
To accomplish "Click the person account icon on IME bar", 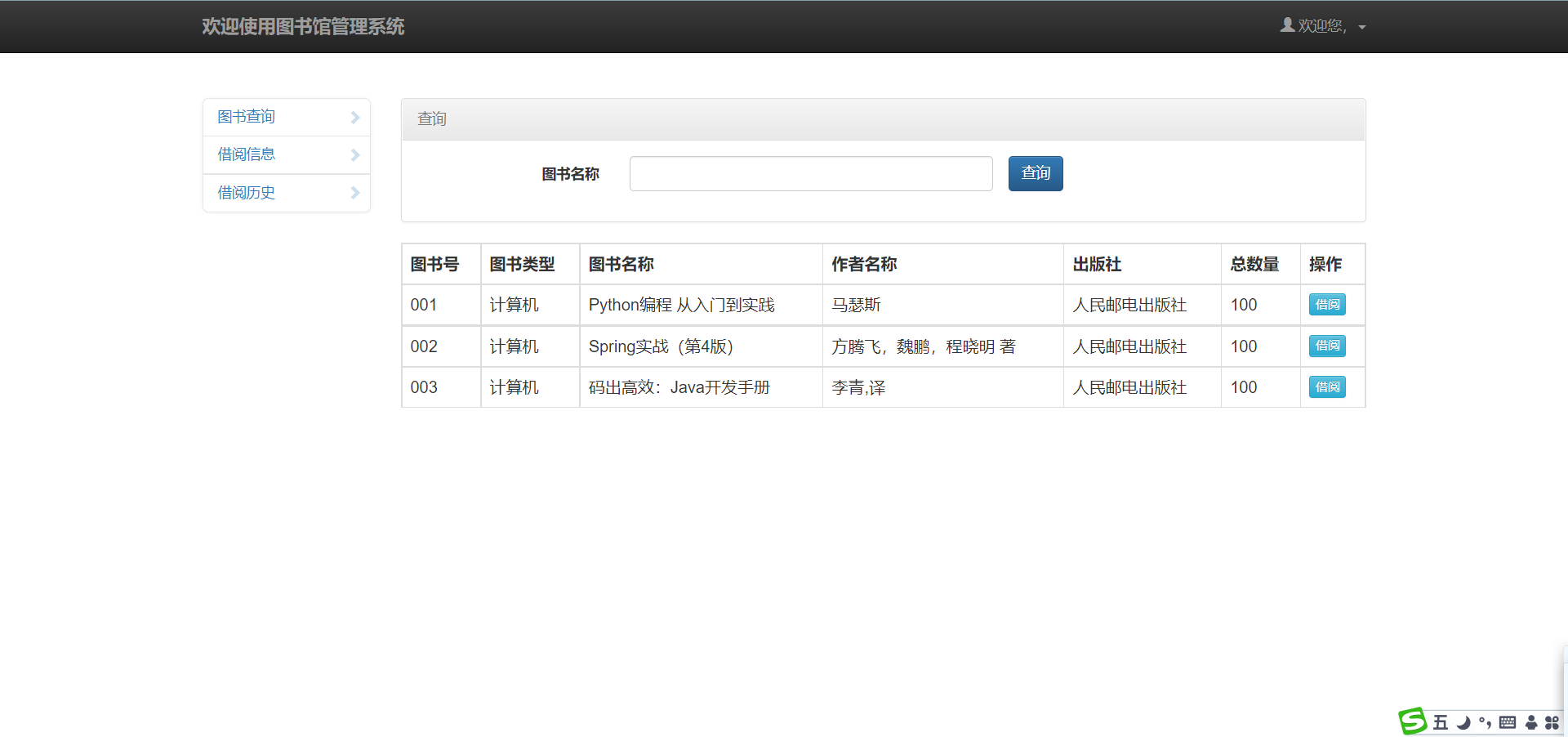I will (x=1531, y=722).
